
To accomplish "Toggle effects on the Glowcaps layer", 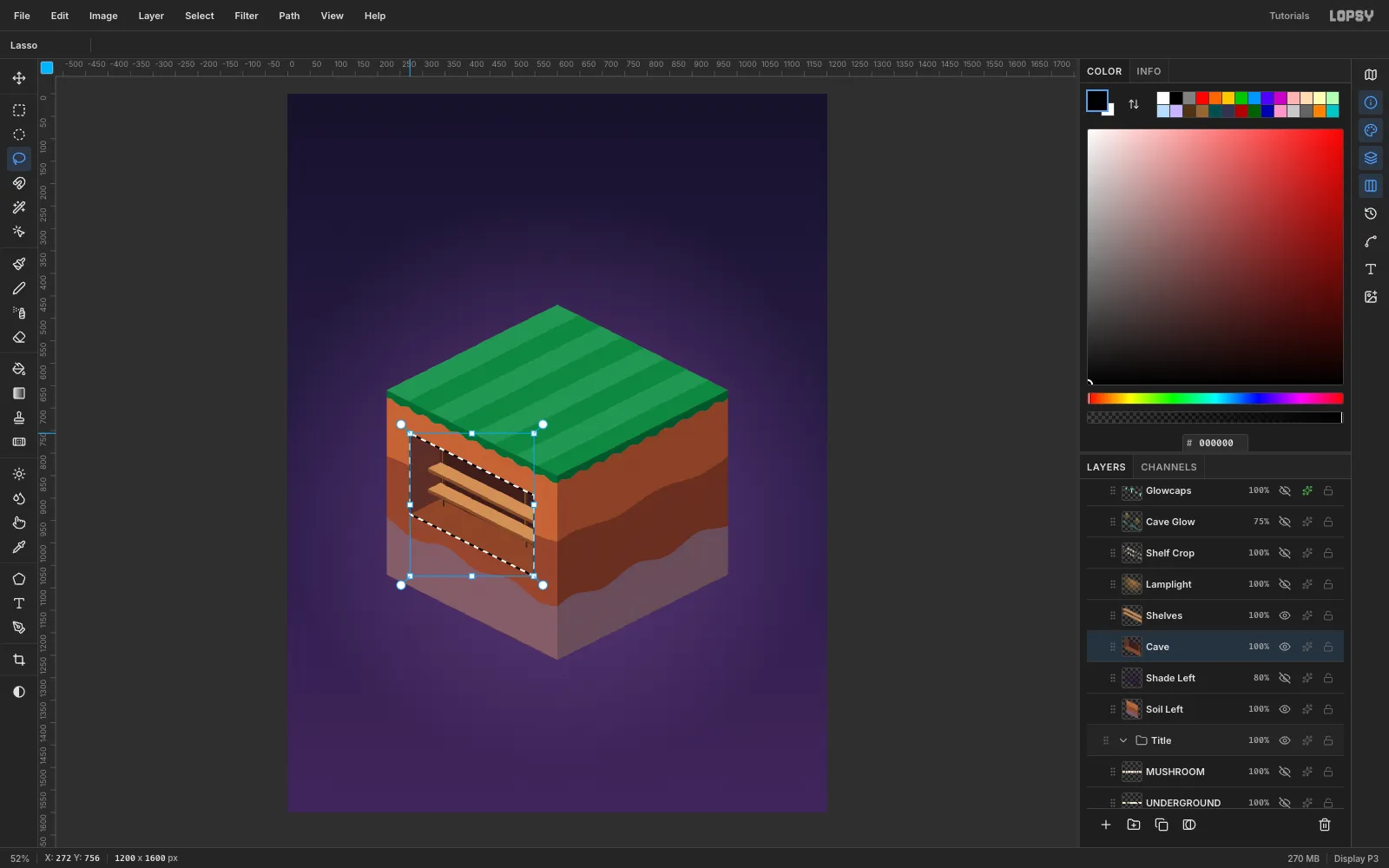I will 1307,490.
